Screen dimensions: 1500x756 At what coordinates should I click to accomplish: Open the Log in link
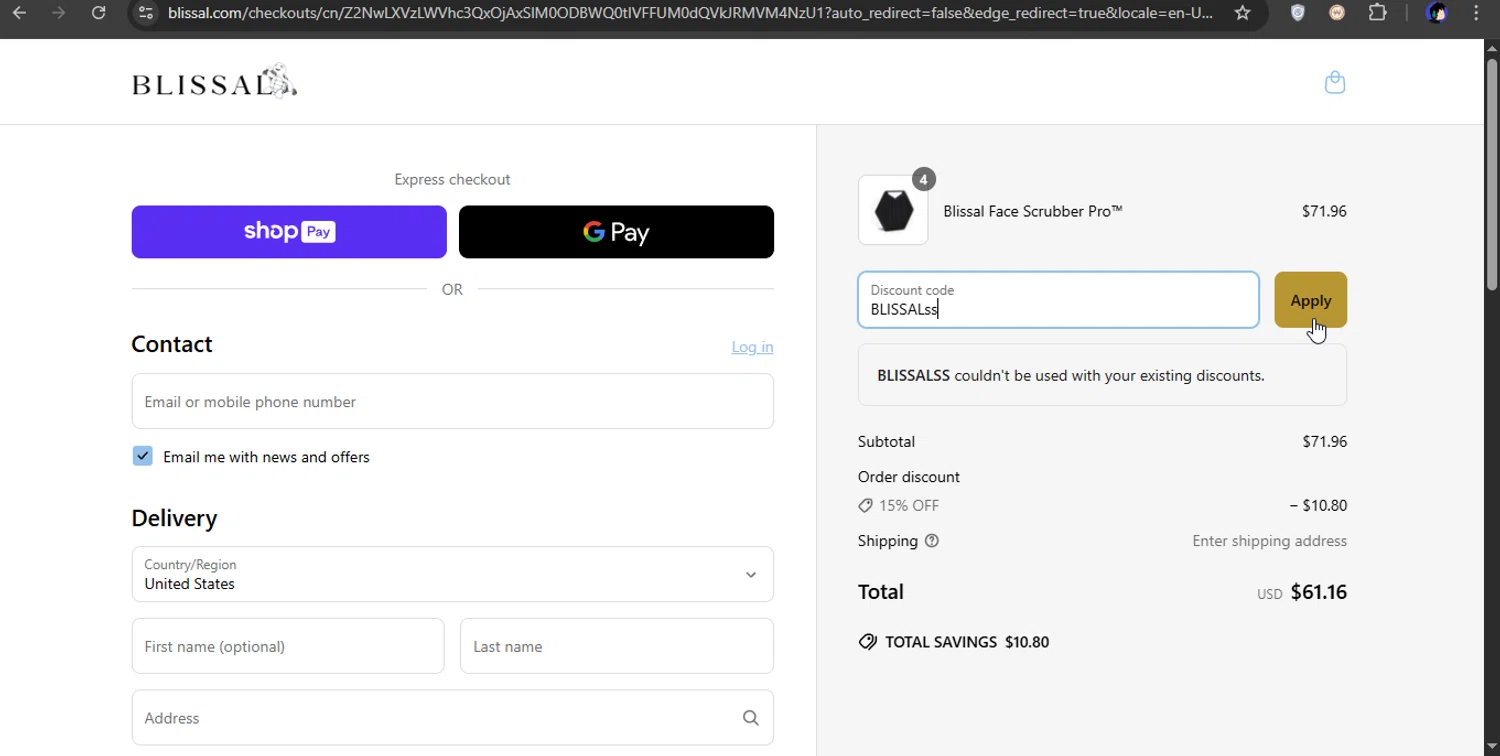pyautogui.click(x=752, y=347)
